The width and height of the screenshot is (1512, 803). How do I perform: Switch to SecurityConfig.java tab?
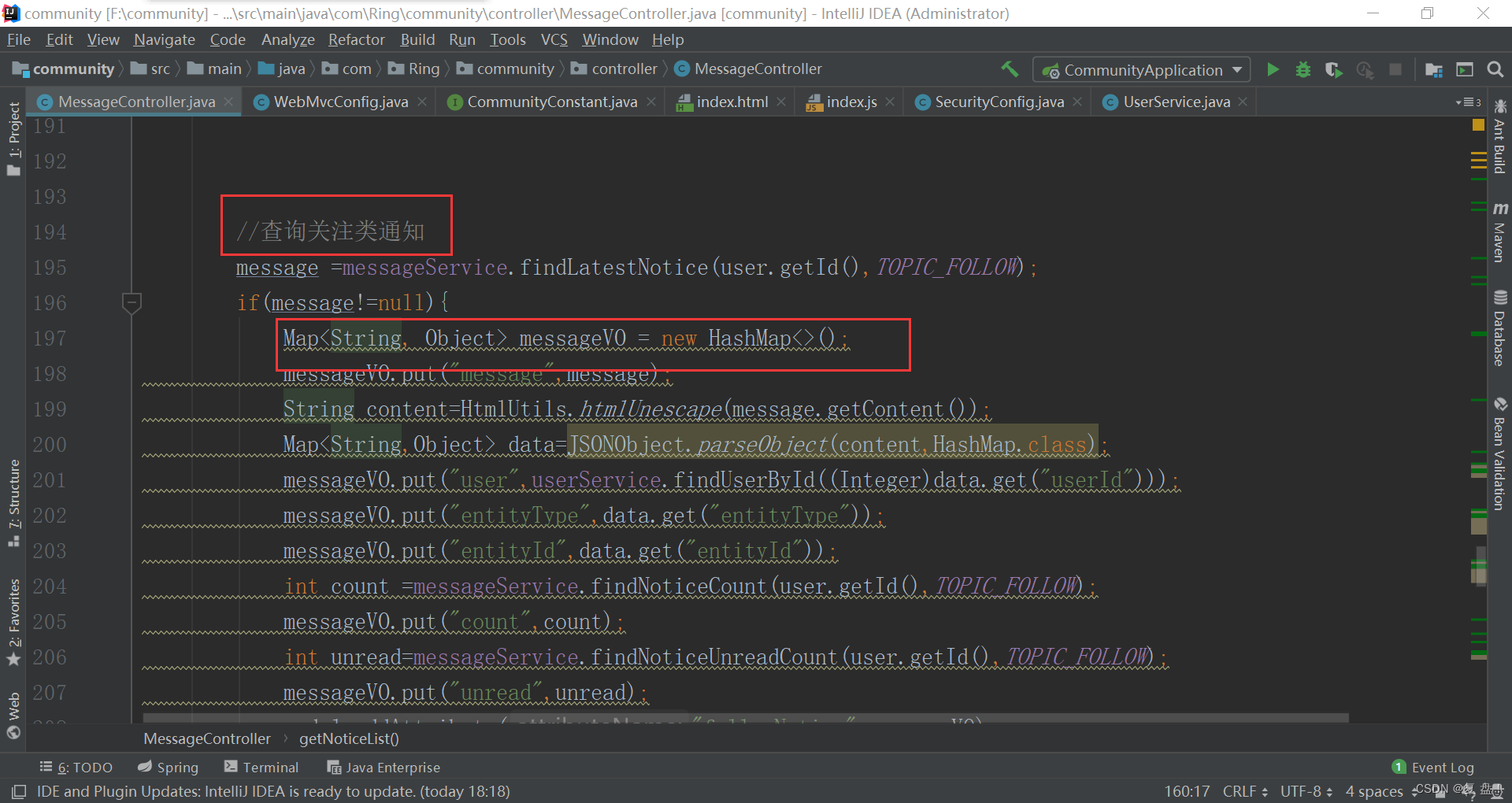click(x=999, y=102)
